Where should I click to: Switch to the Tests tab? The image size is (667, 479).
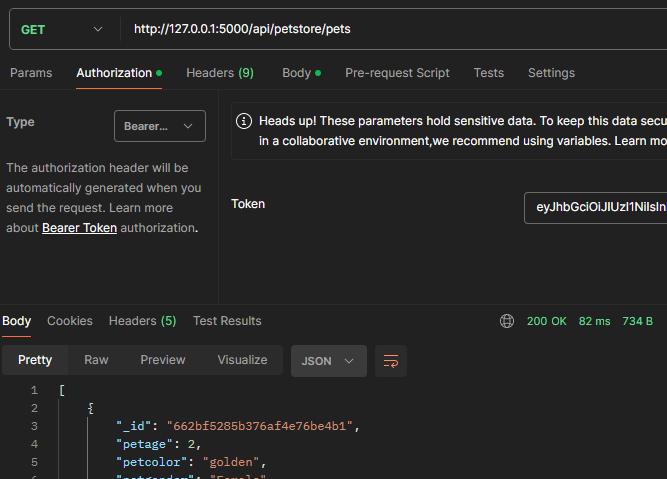(489, 73)
